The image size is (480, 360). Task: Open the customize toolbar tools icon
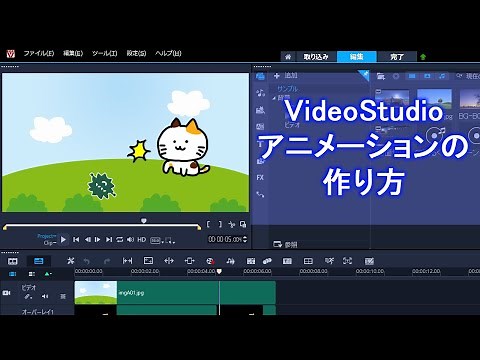70,261
